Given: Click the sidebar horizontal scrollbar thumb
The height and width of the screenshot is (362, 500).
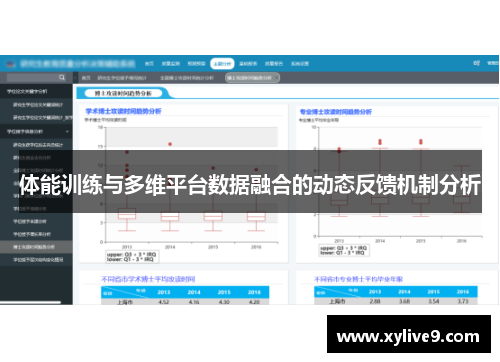Looking at the screenshot, I should (31, 303).
